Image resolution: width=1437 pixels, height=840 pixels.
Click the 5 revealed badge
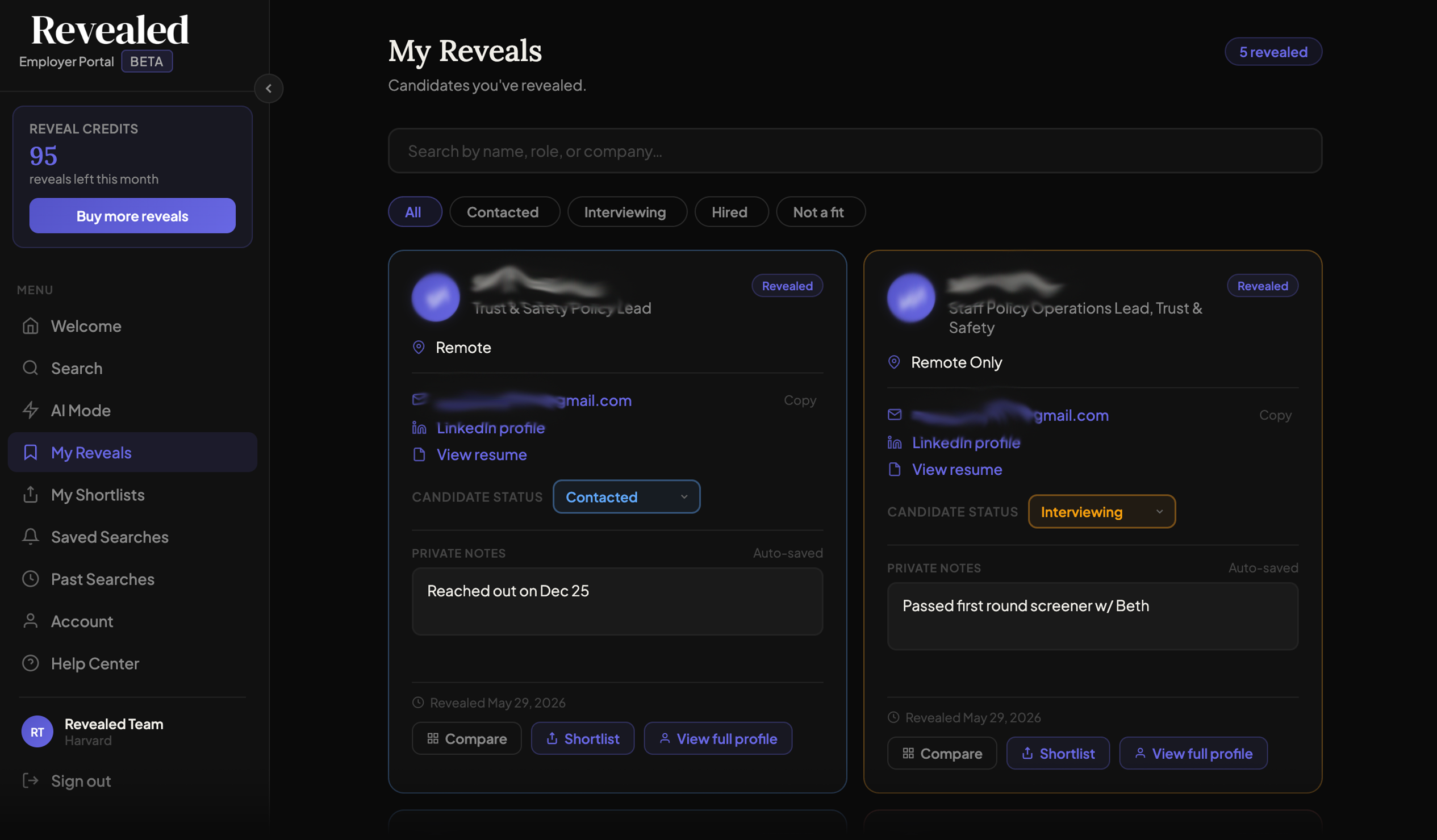1273,52
